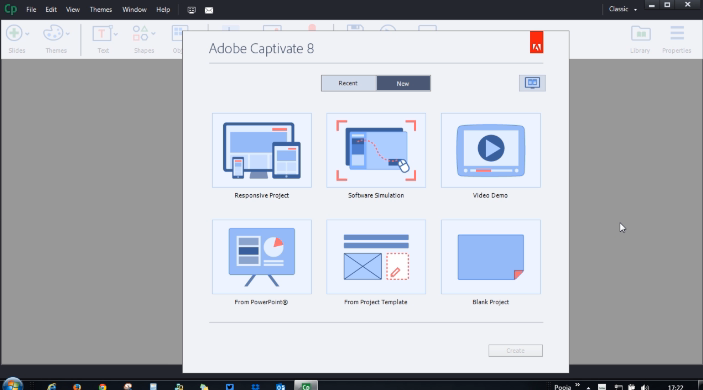
Task: Expand the Themes toolbar dropdown arrow
Action: click(68, 34)
